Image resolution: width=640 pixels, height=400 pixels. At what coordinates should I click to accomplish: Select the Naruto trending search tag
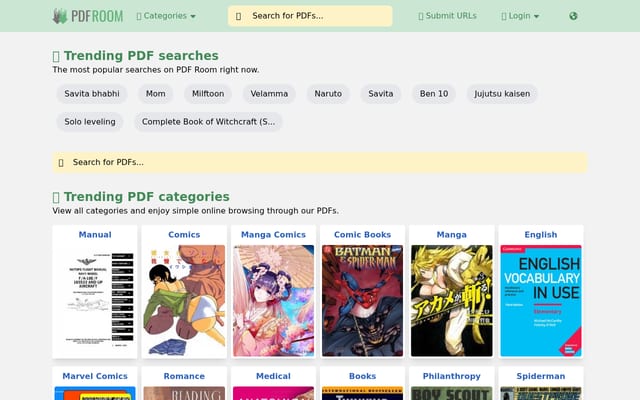click(x=328, y=94)
